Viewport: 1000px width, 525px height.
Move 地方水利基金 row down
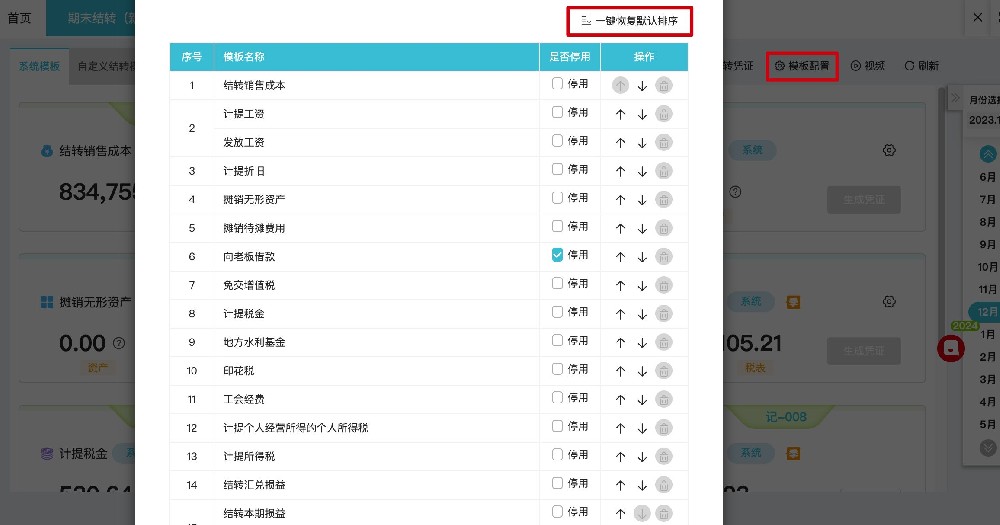click(x=642, y=343)
